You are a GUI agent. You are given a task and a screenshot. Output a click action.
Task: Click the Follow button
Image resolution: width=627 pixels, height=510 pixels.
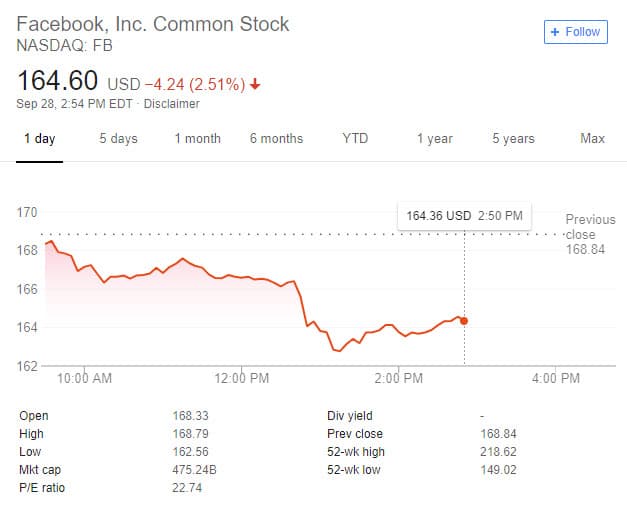coord(575,32)
